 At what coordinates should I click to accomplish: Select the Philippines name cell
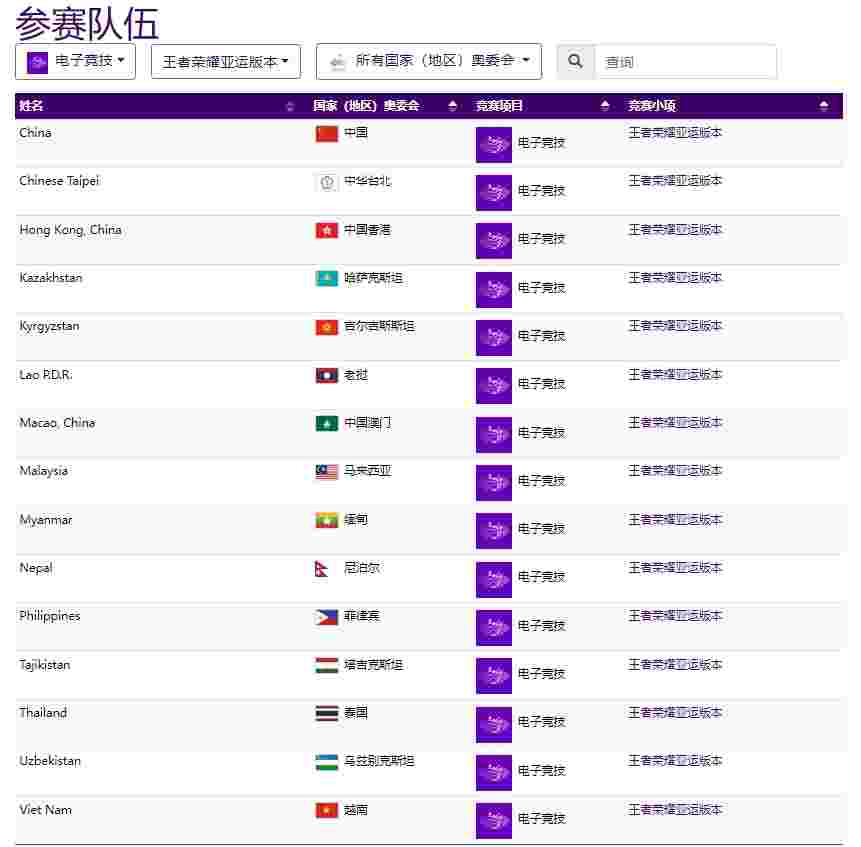coord(49,616)
